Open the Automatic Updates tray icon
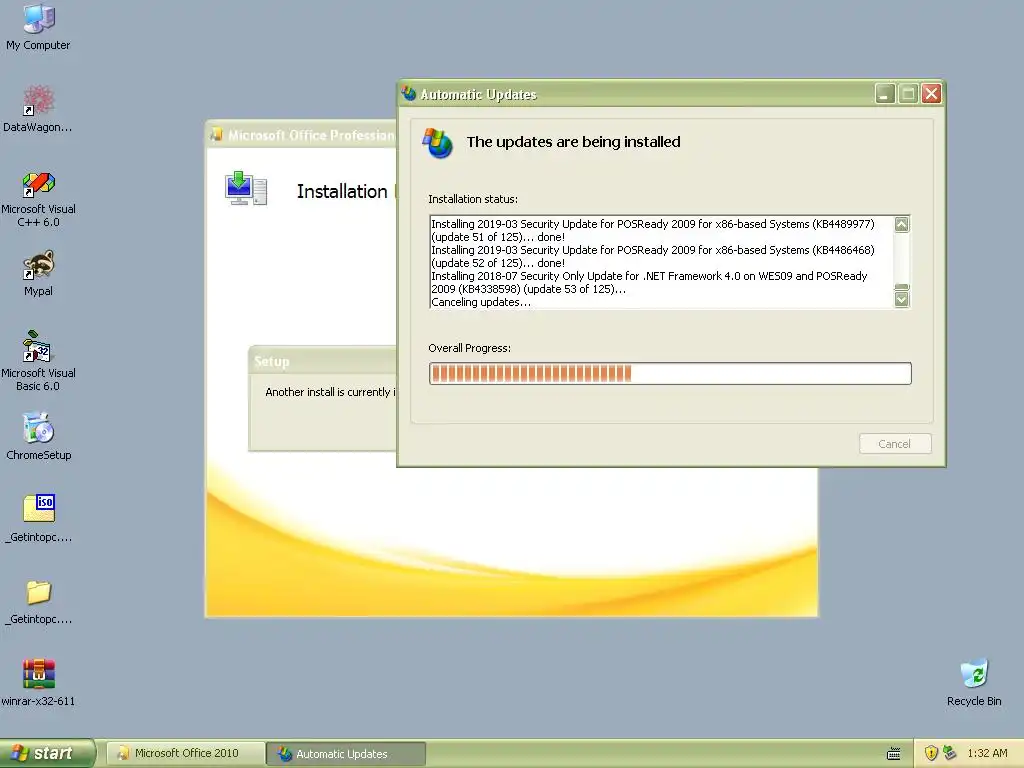Image resolution: width=1024 pixels, height=768 pixels. pos(950,753)
